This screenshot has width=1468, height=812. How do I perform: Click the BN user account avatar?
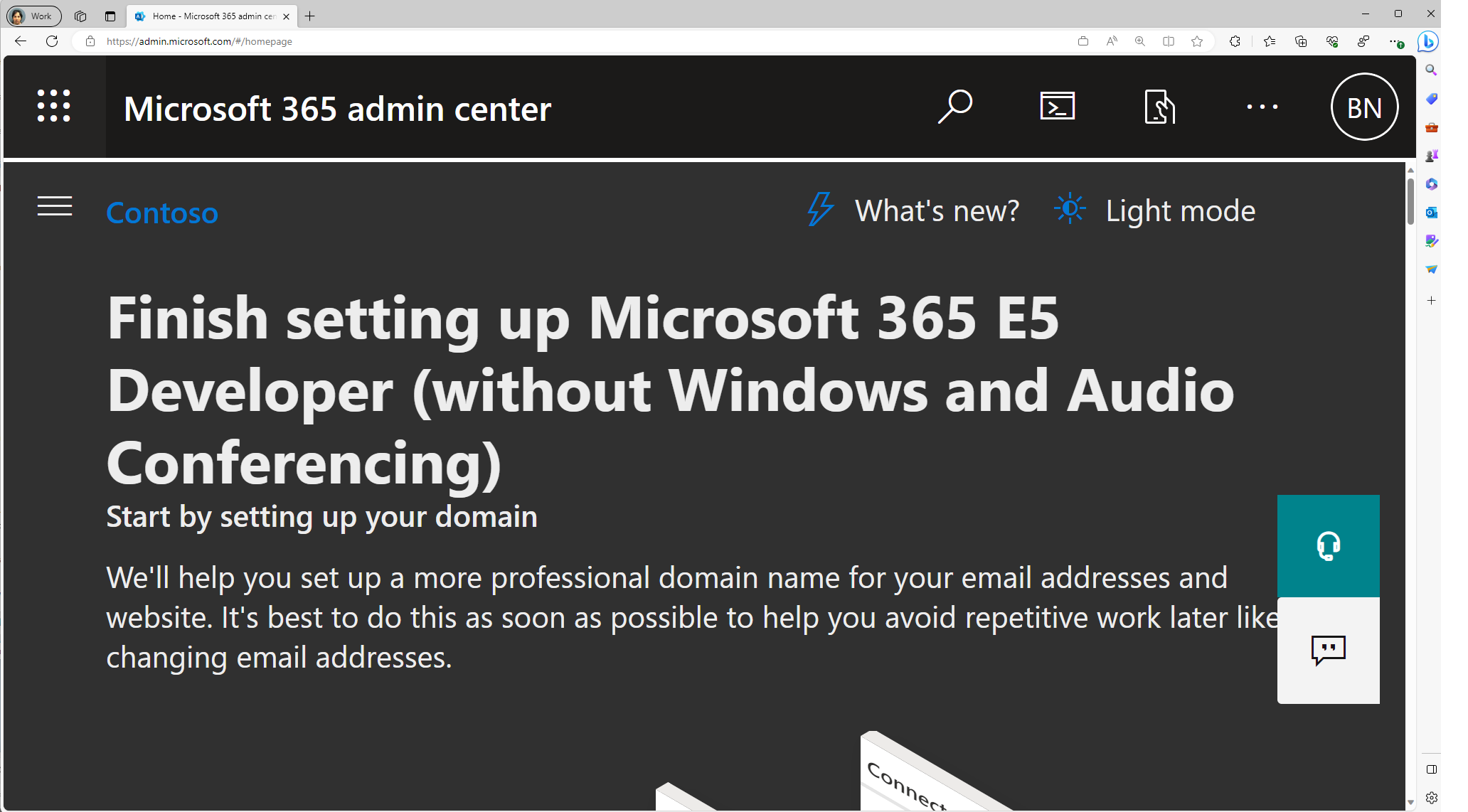1363,107
